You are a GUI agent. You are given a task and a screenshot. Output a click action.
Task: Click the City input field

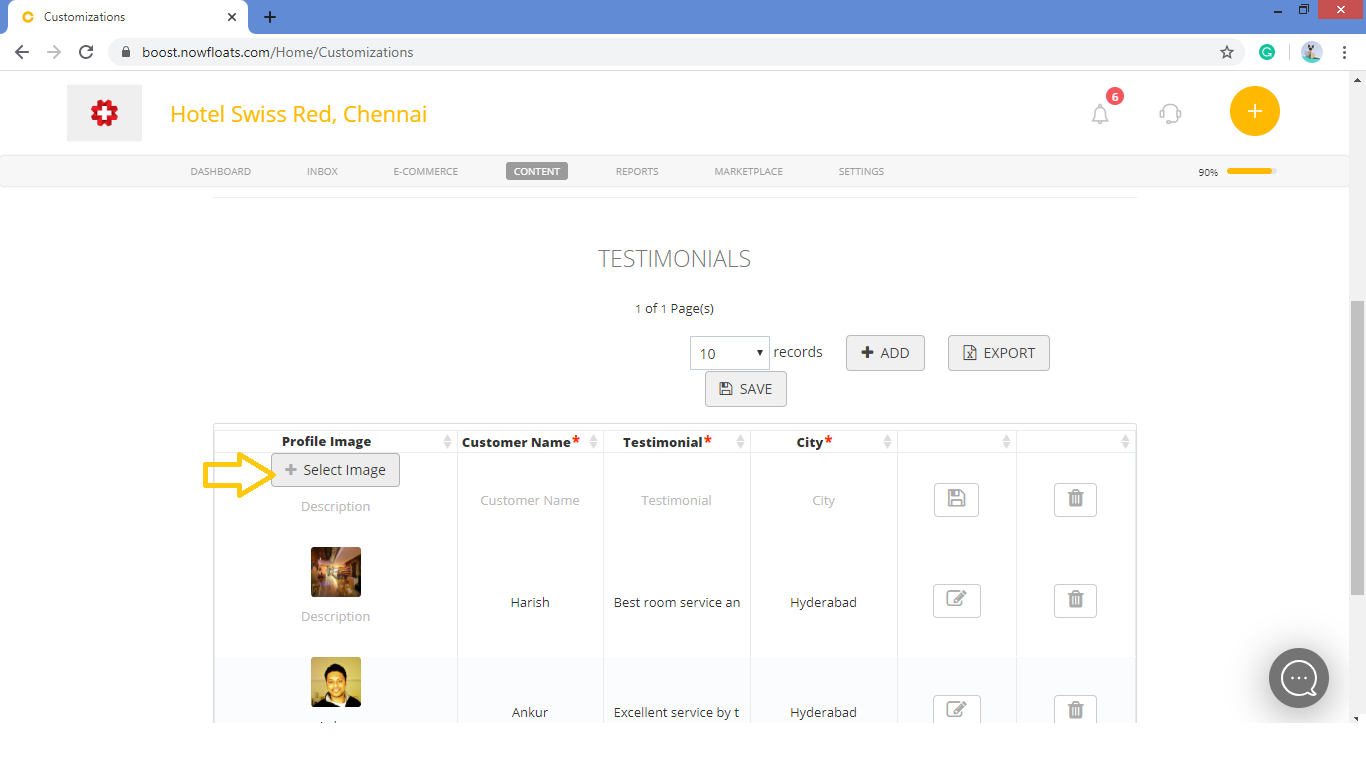(824, 500)
